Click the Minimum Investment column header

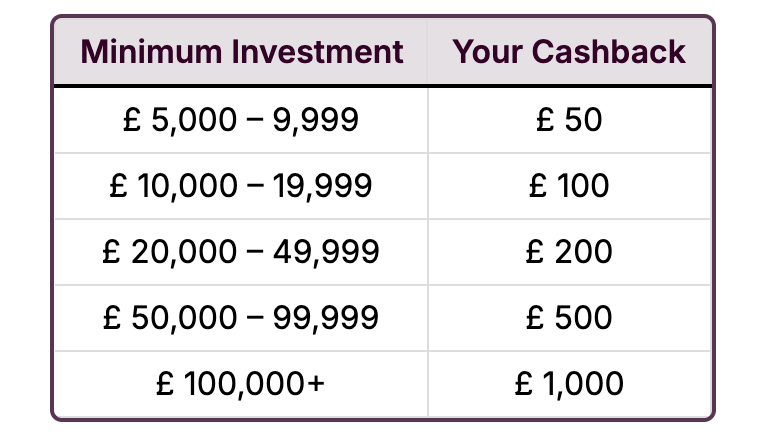241,52
